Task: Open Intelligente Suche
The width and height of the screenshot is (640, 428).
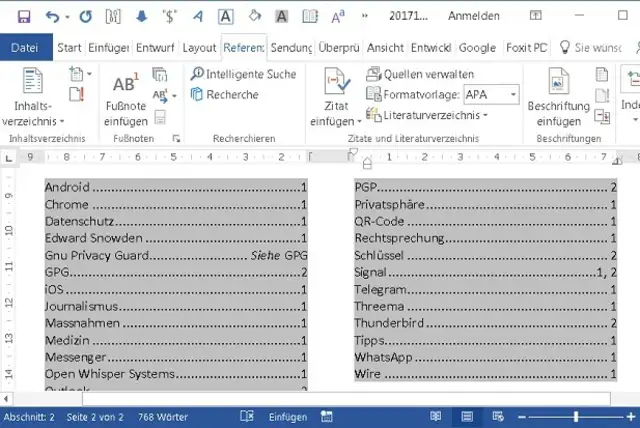Action: [x=243, y=74]
